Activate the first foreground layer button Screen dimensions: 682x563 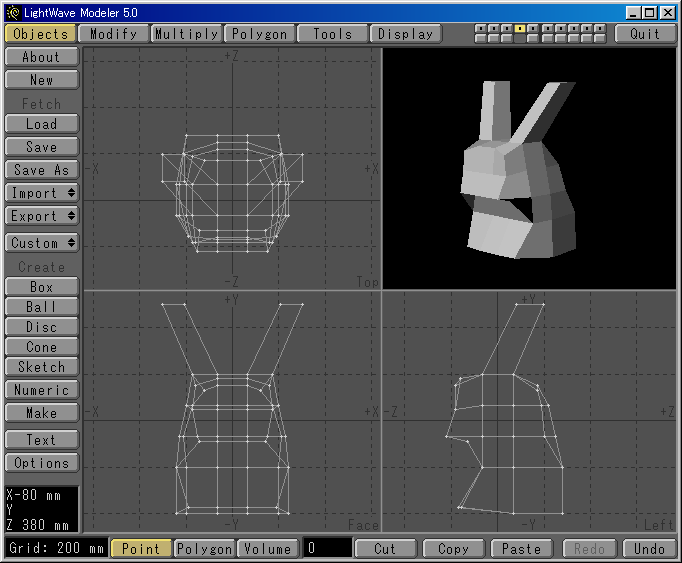coord(481,29)
